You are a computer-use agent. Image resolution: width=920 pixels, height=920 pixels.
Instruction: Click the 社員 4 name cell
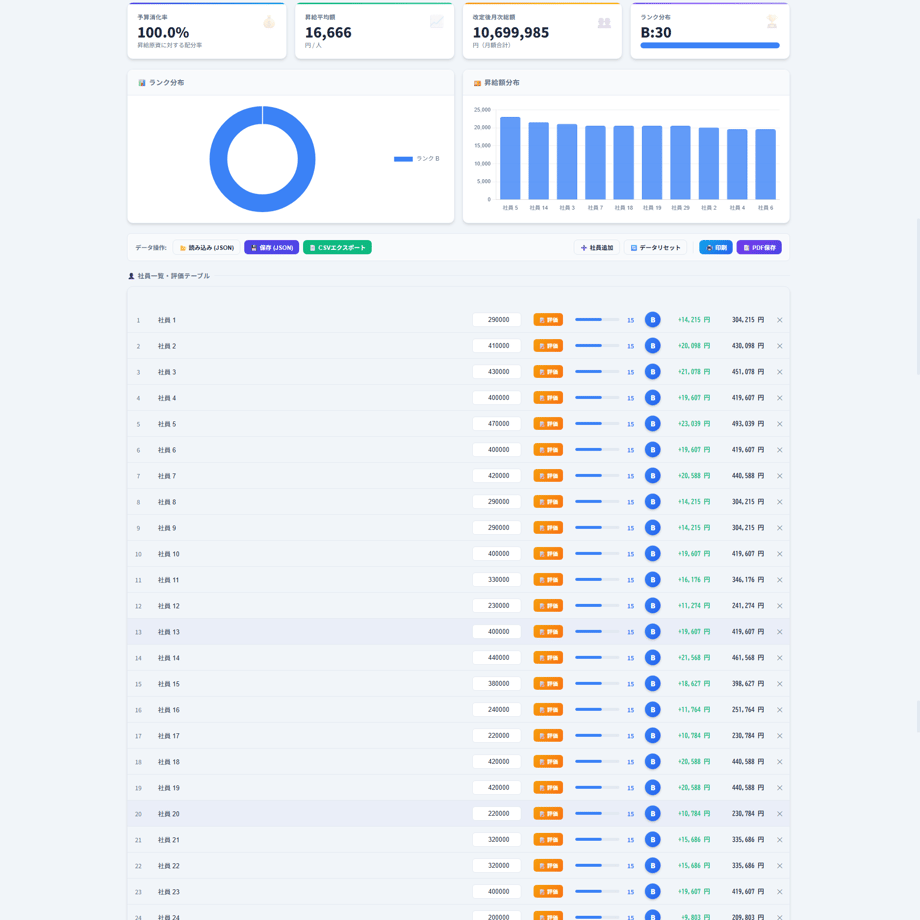pos(167,398)
